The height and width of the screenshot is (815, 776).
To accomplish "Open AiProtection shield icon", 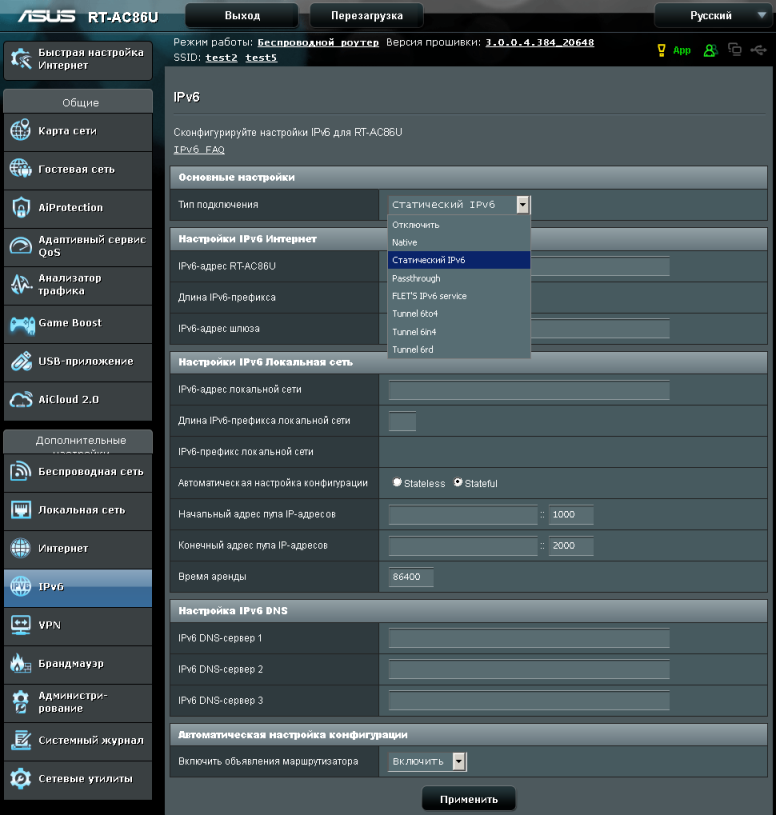I will point(21,207).
